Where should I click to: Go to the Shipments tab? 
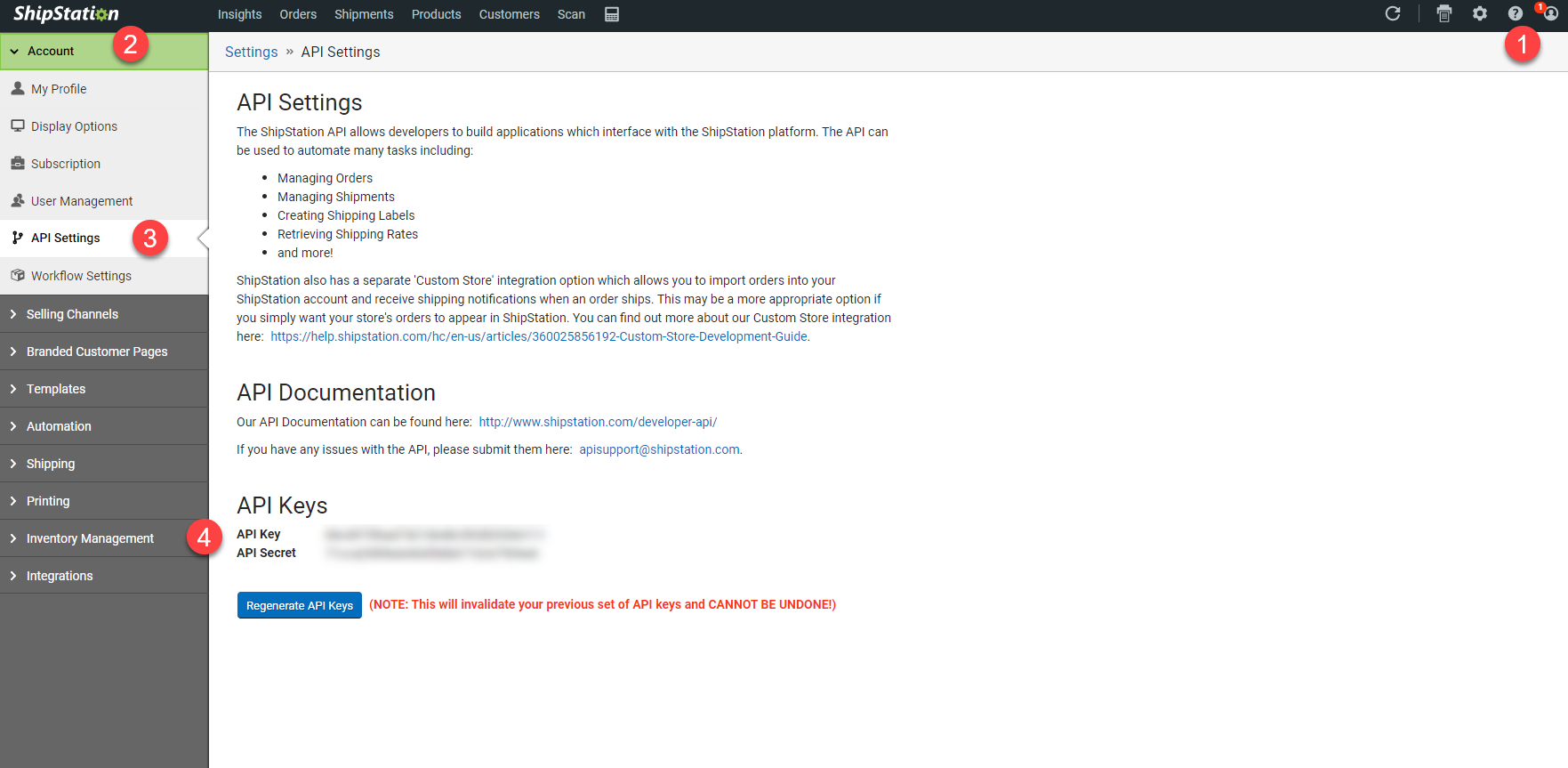point(364,14)
